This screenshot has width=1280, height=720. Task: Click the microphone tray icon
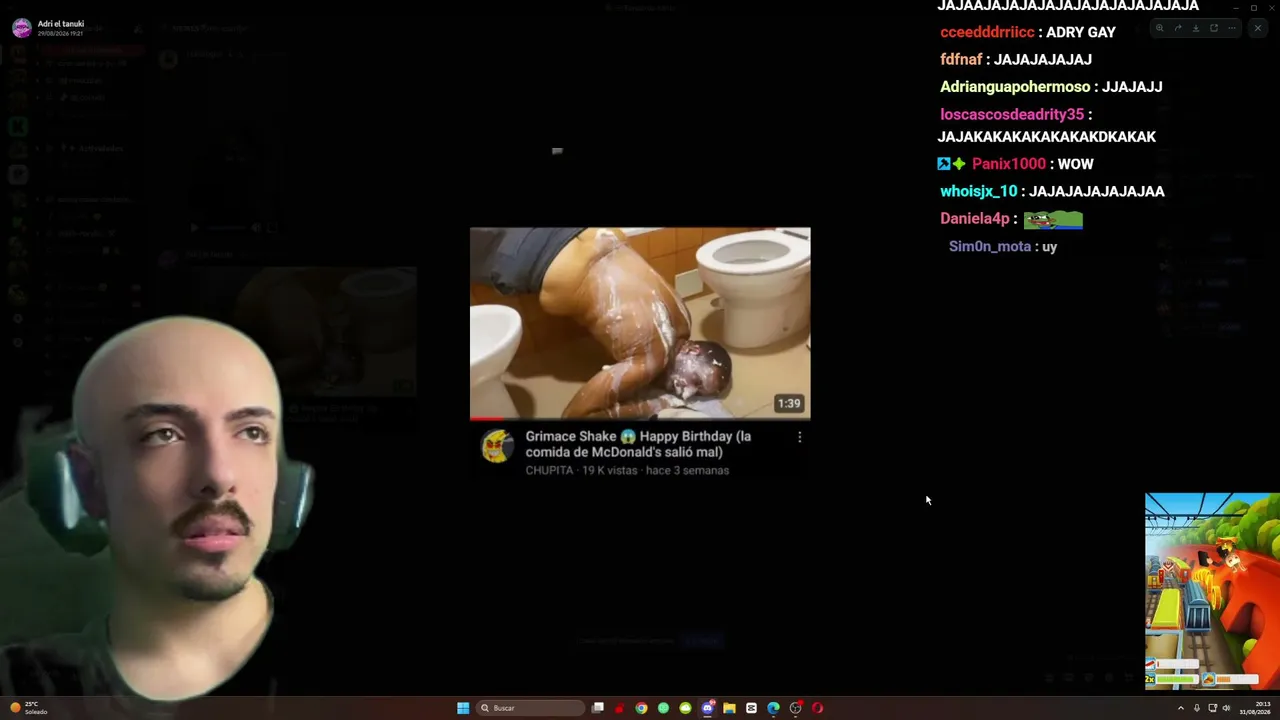point(1197,708)
